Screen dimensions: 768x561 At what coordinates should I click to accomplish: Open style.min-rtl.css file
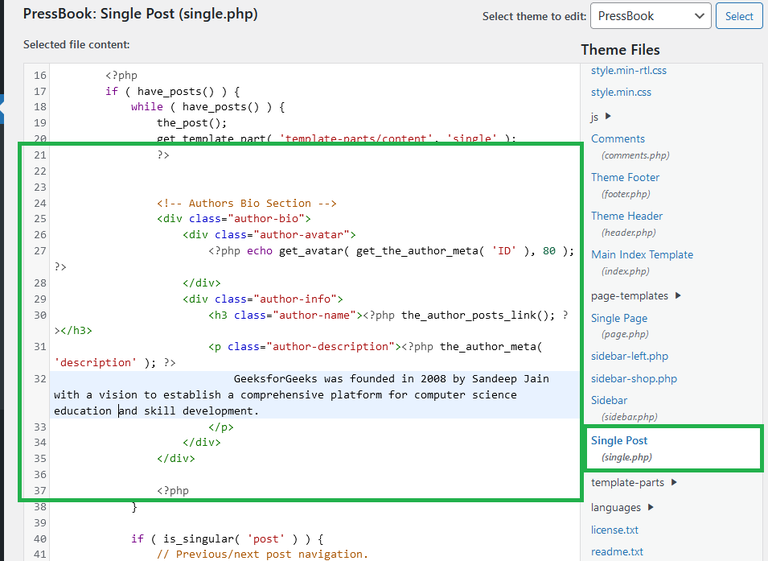pos(628,71)
